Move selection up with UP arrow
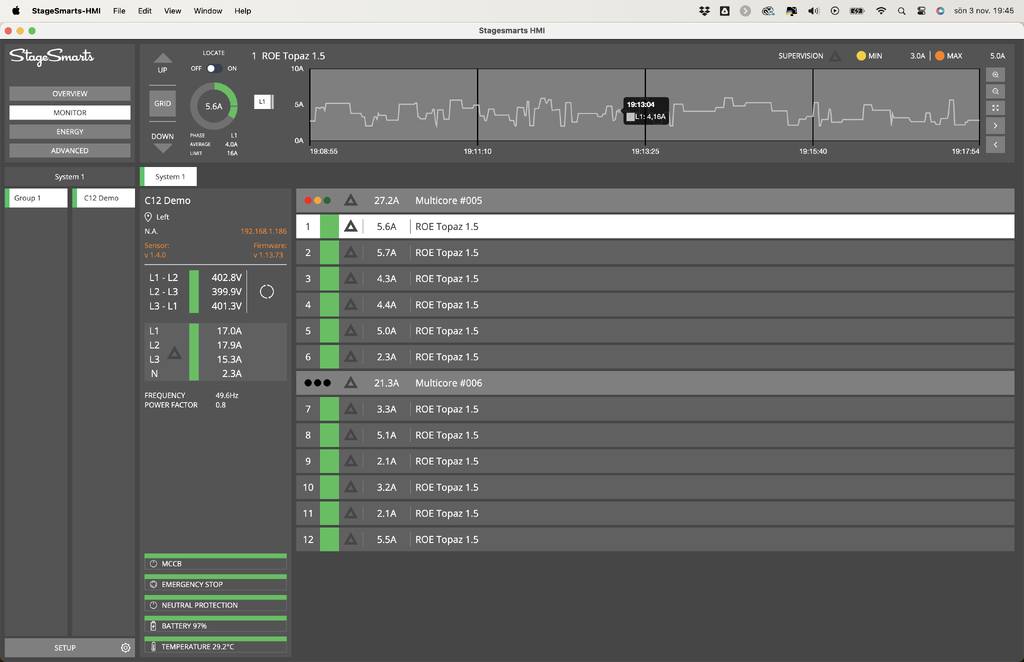 [x=163, y=63]
